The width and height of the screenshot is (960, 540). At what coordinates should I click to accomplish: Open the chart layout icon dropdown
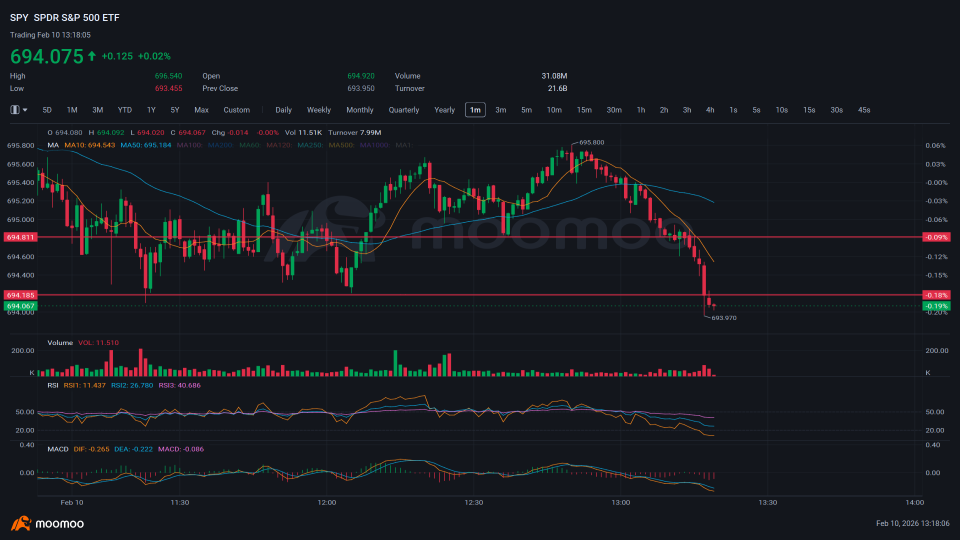point(18,110)
